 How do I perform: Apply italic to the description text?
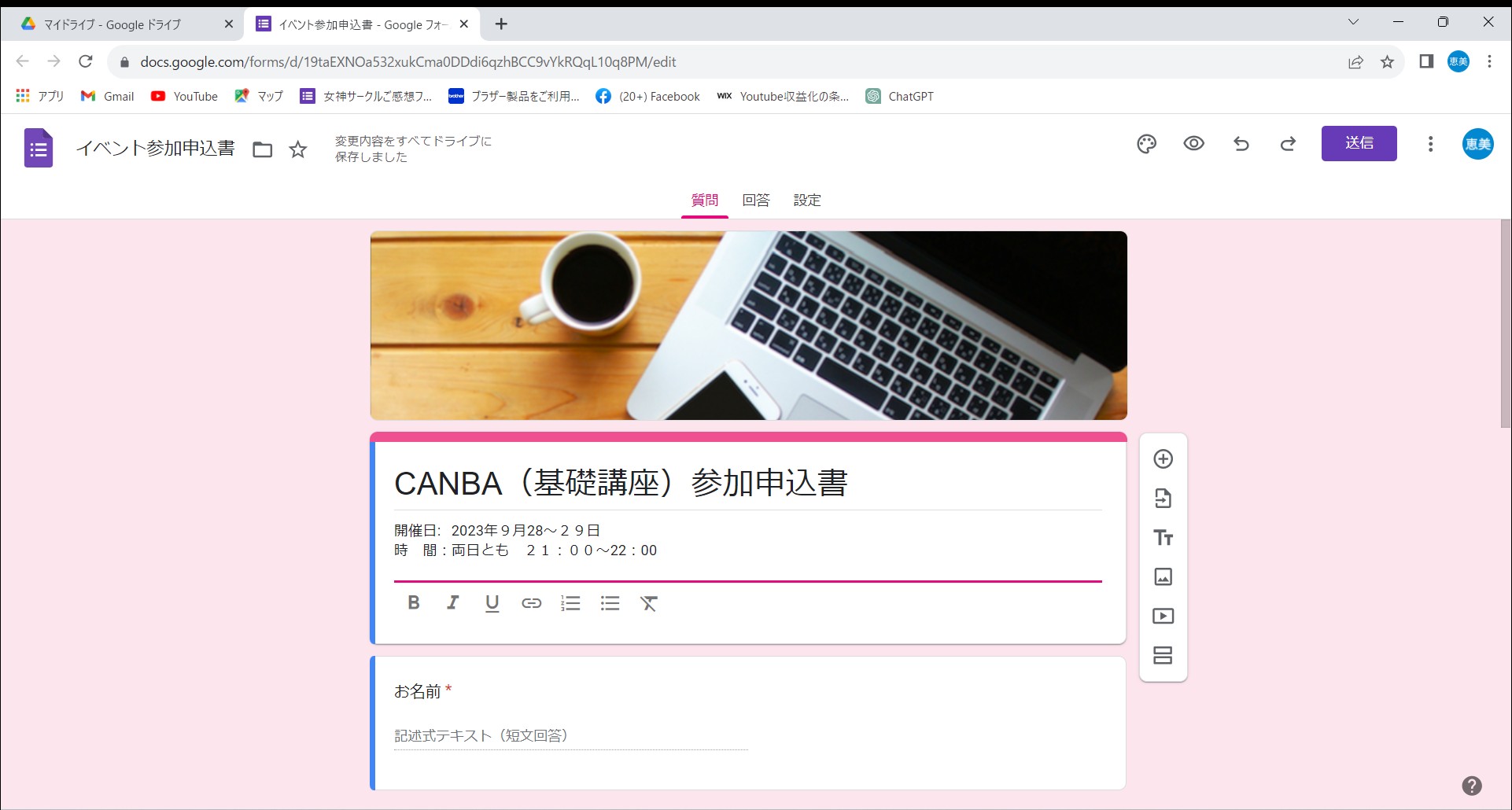coord(453,603)
